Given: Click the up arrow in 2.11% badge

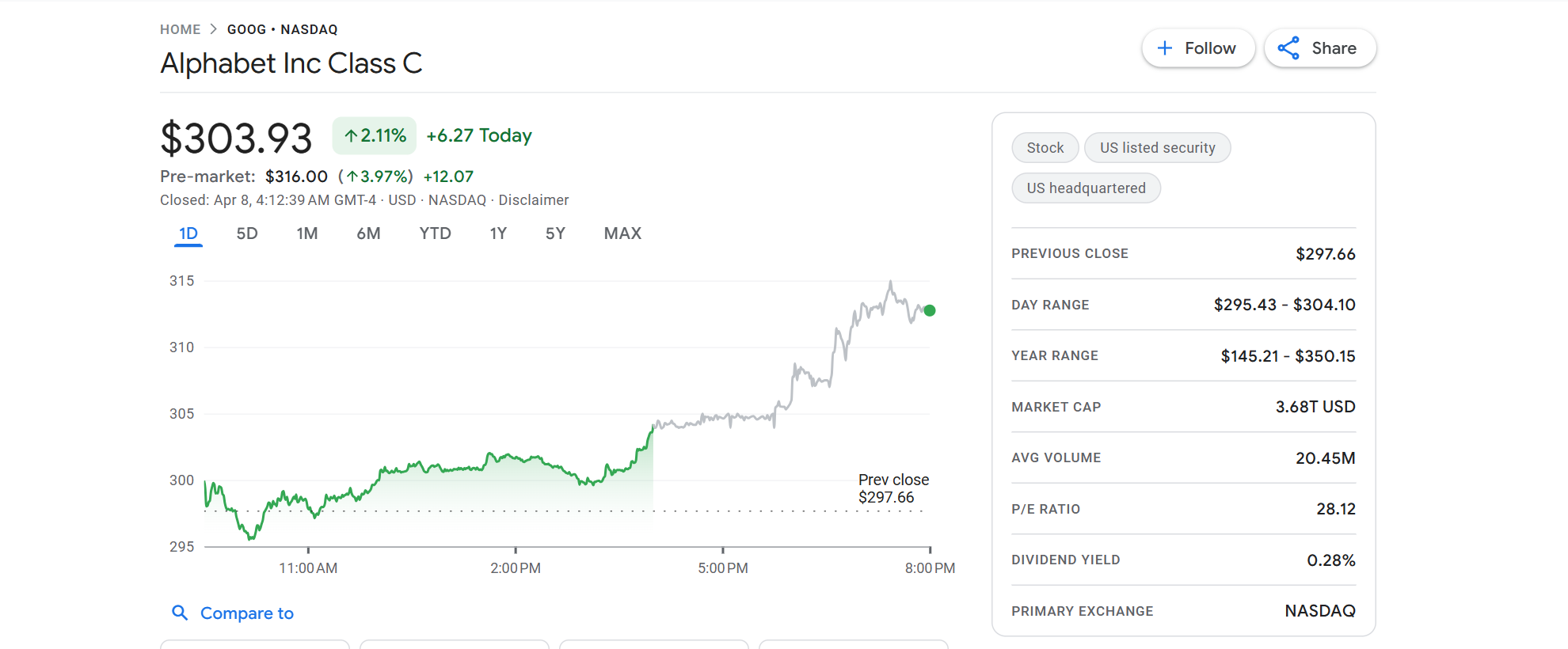Looking at the screenshot, I should [x=351, y=136].
